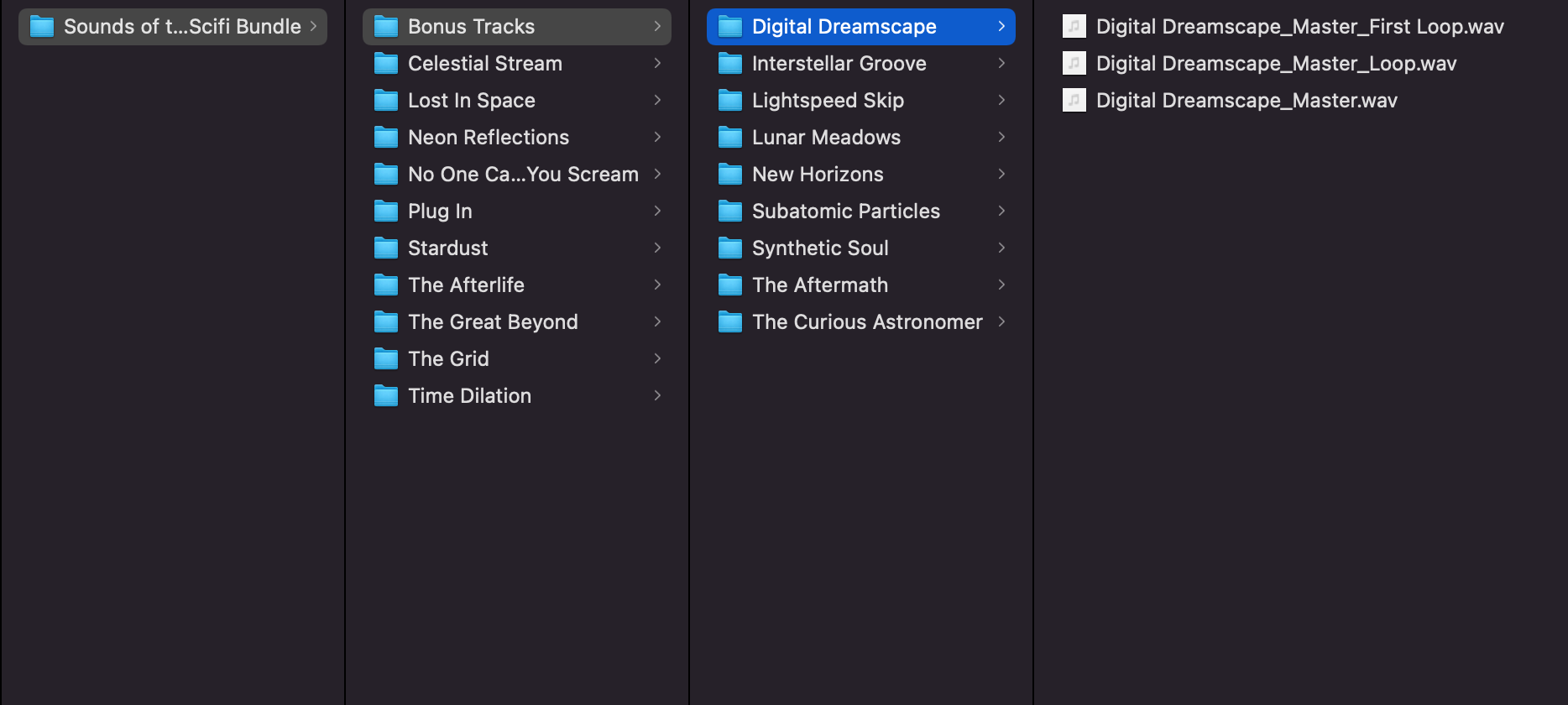Click the Digital Dreamscape_Master_First Loop.wav file icon

[x=1074, y=27]
